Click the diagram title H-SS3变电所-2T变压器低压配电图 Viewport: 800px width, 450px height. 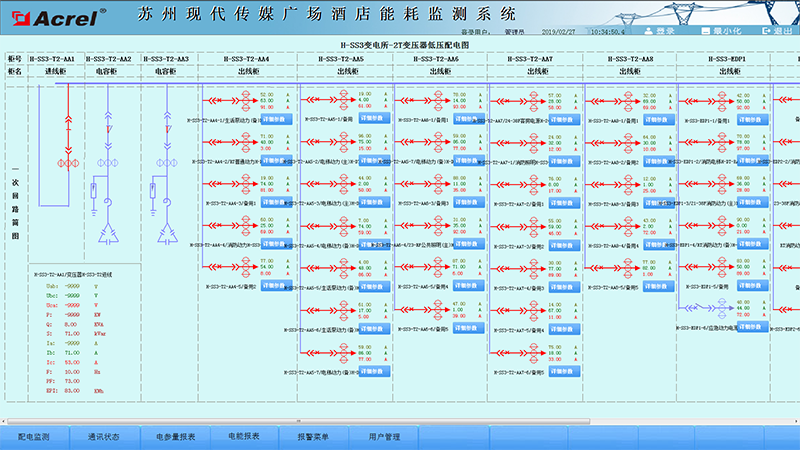click(x=405, y=45)
